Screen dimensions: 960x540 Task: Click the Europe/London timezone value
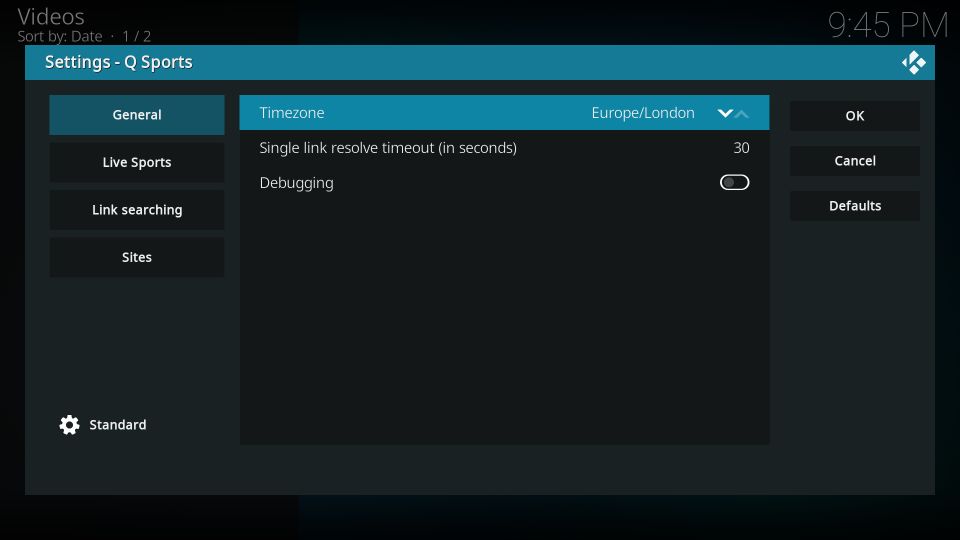[643, 113]
